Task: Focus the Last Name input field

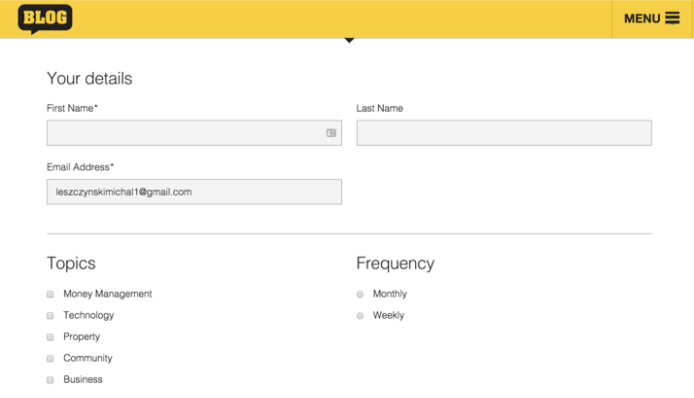Action: point(504,133)
